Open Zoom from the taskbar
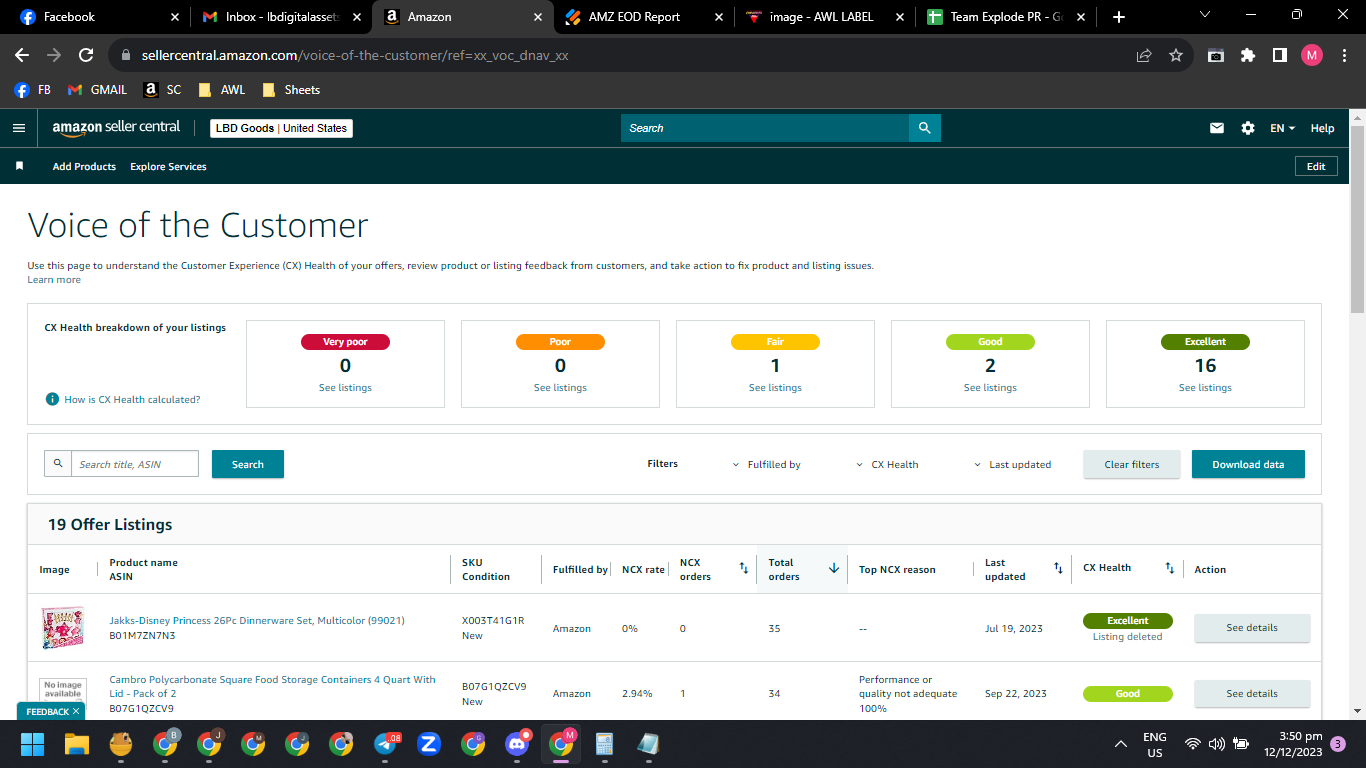Viewport: 1366px width, 768px height. pos(429,744)
